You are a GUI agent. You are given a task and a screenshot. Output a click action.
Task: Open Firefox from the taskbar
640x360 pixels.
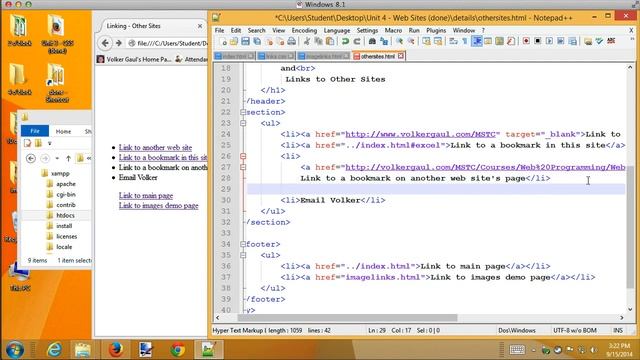pyautogui.click(x=116, y=349)
